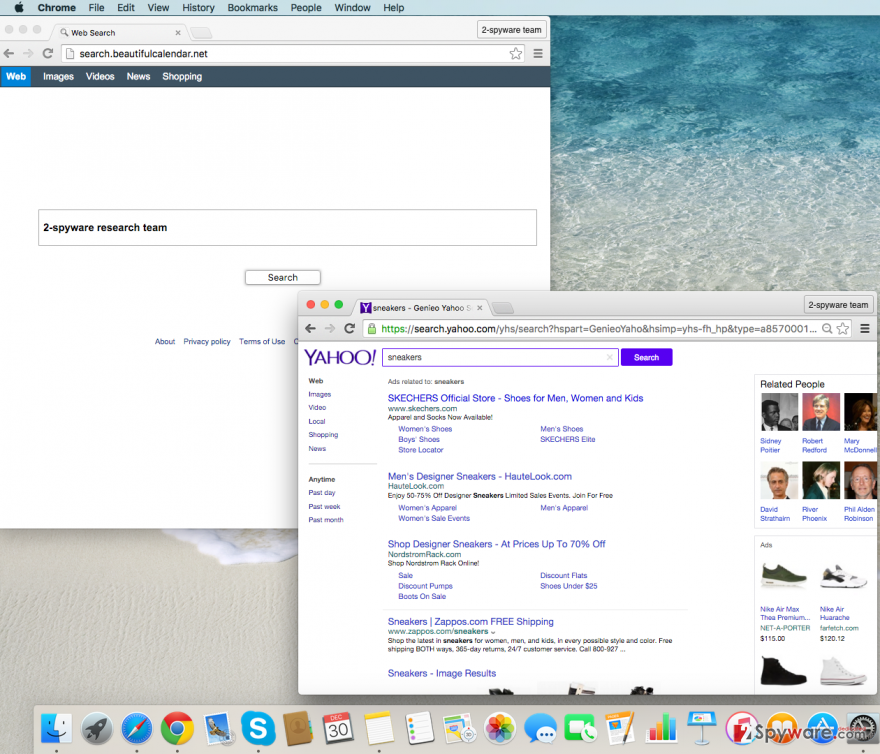The image size is (880, 754).
Task: Switch to Images on beautifulcalendar navbar
Action: [x=58, y=76]
